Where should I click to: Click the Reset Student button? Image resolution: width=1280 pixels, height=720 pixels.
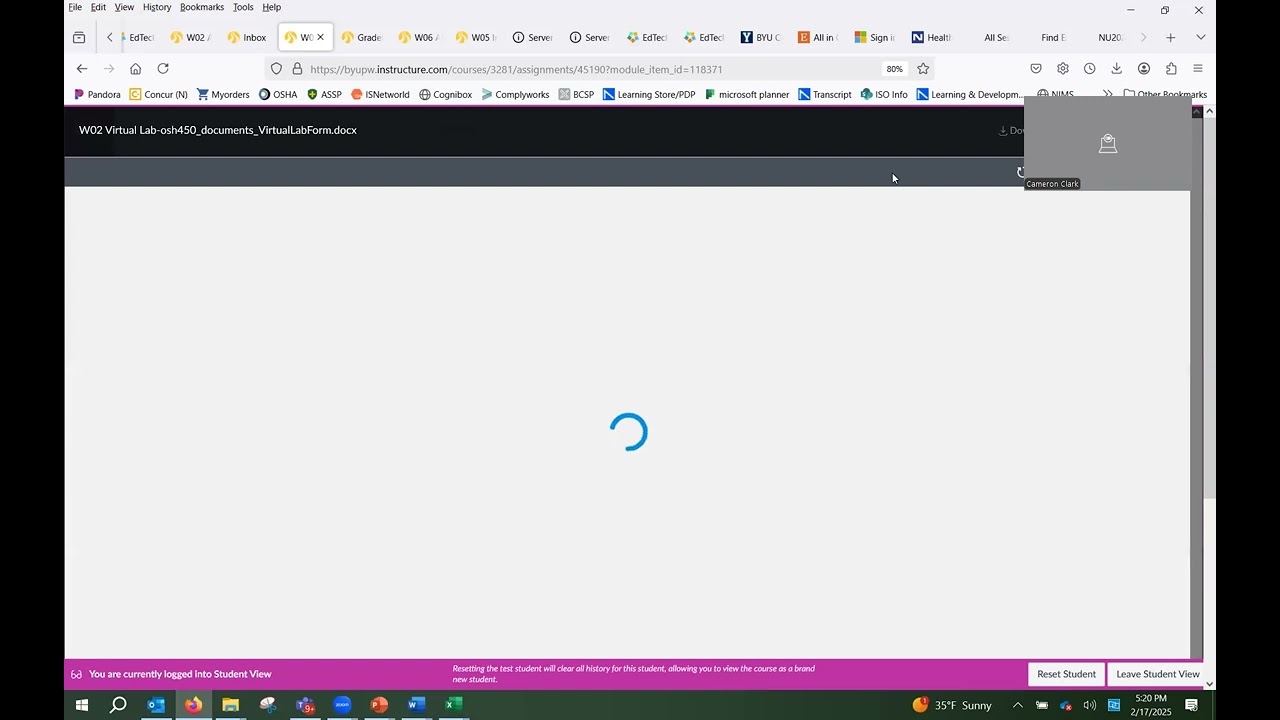point(1066,674)
